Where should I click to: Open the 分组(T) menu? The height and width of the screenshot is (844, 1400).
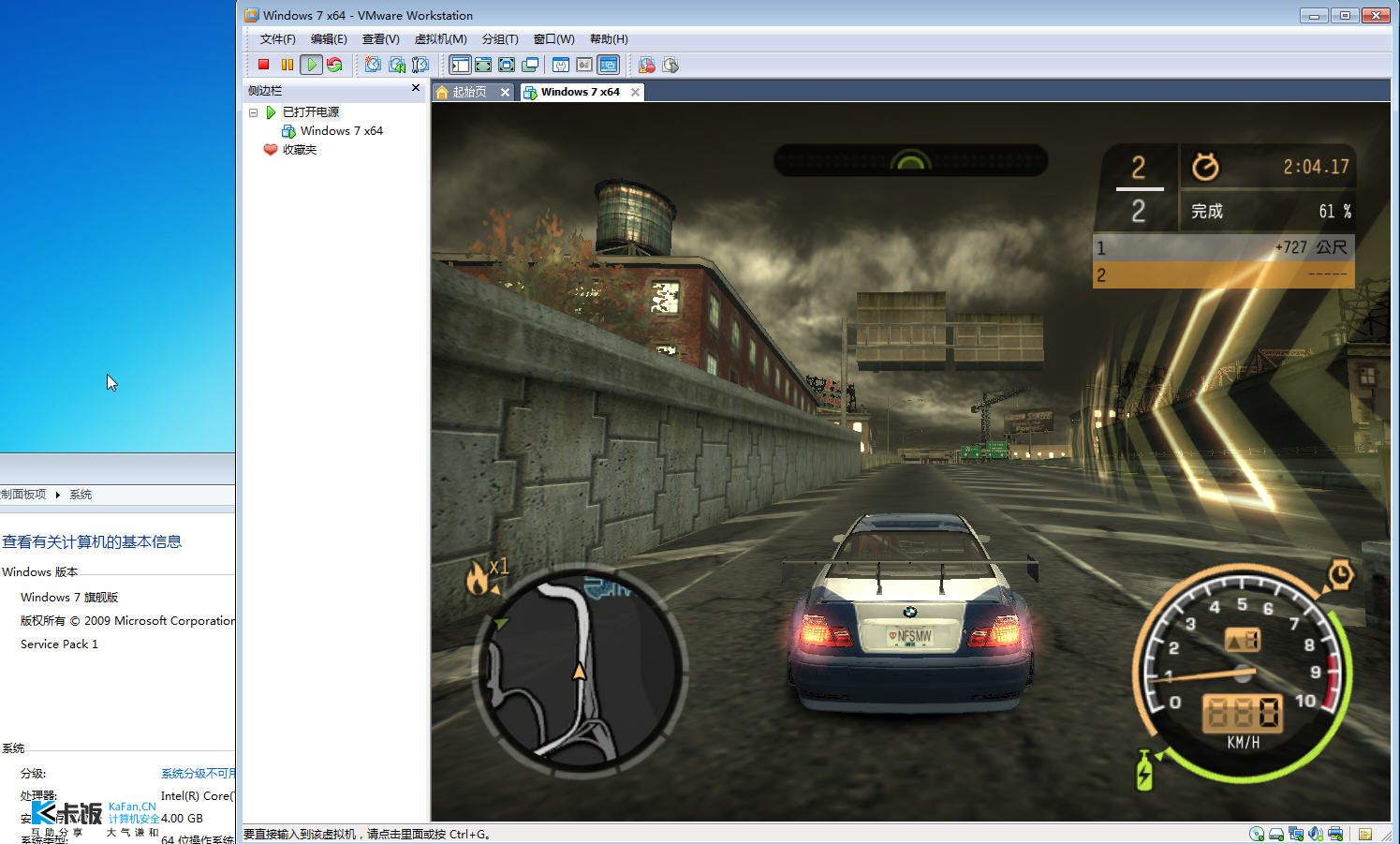pyautogui.click(x=500, y=39)
